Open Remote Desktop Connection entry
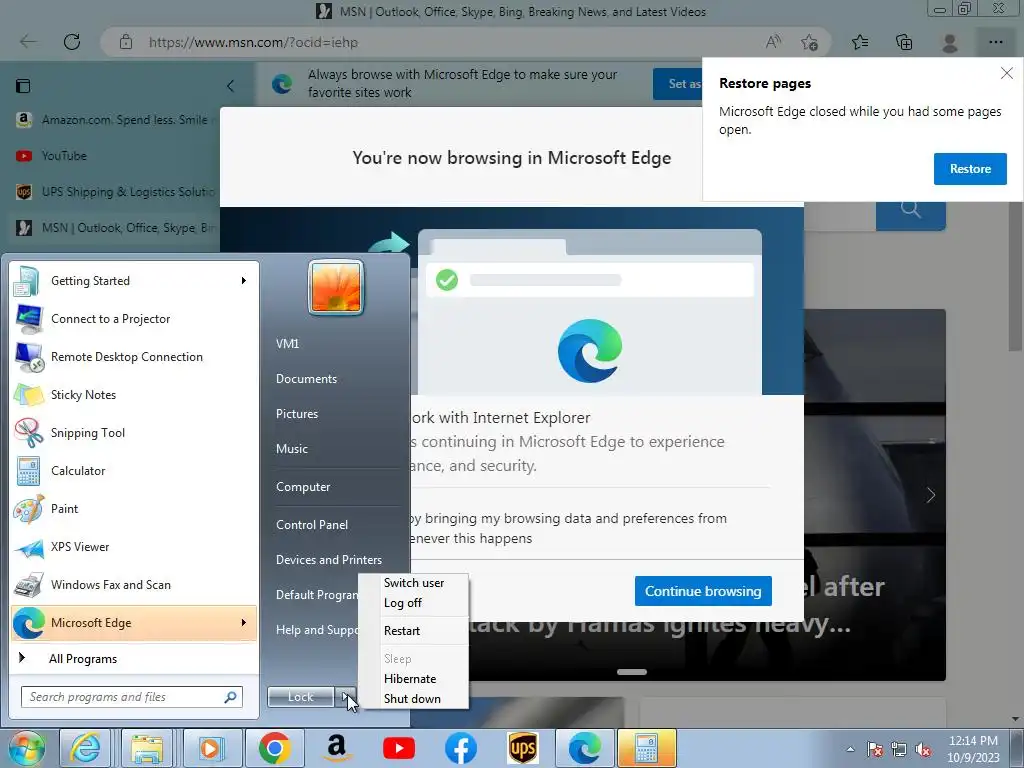Image resolution: width=1024 pixels, height=768 pixels. pos(134,357)
